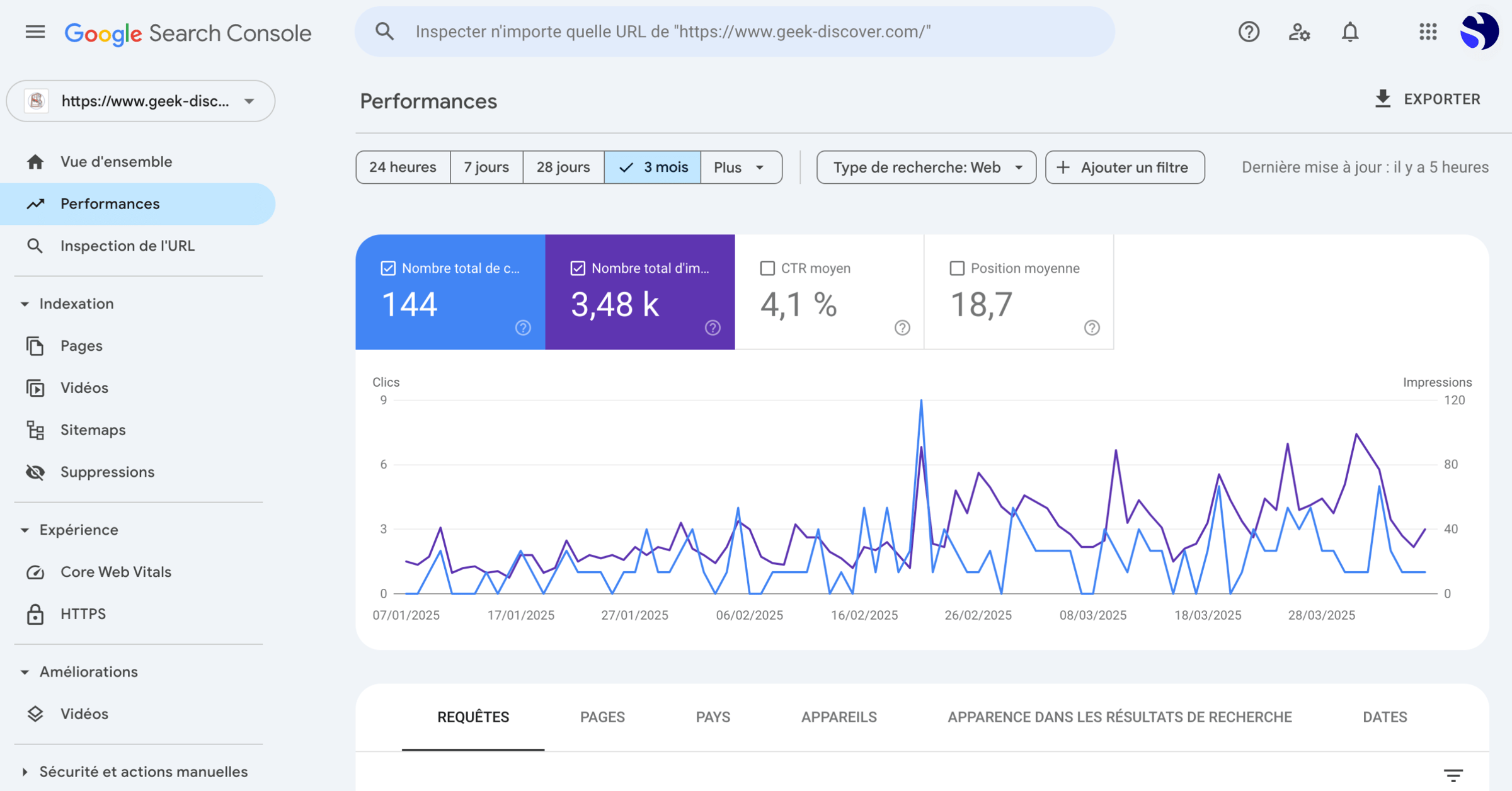Viewport: 1512px width, 791px height.
Task: Enable the Position moyenne metric
Action: 956,268
